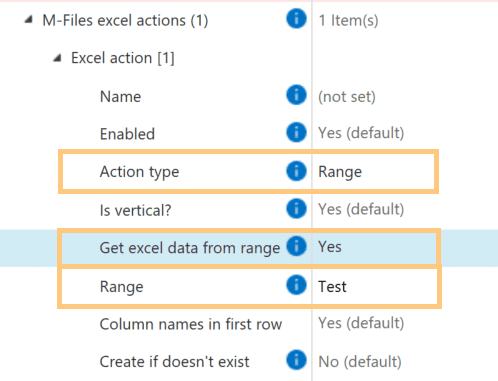This screenshot has height=381, width=498.
Task: Collapse the Excel action [1] node
Action: 57,58
